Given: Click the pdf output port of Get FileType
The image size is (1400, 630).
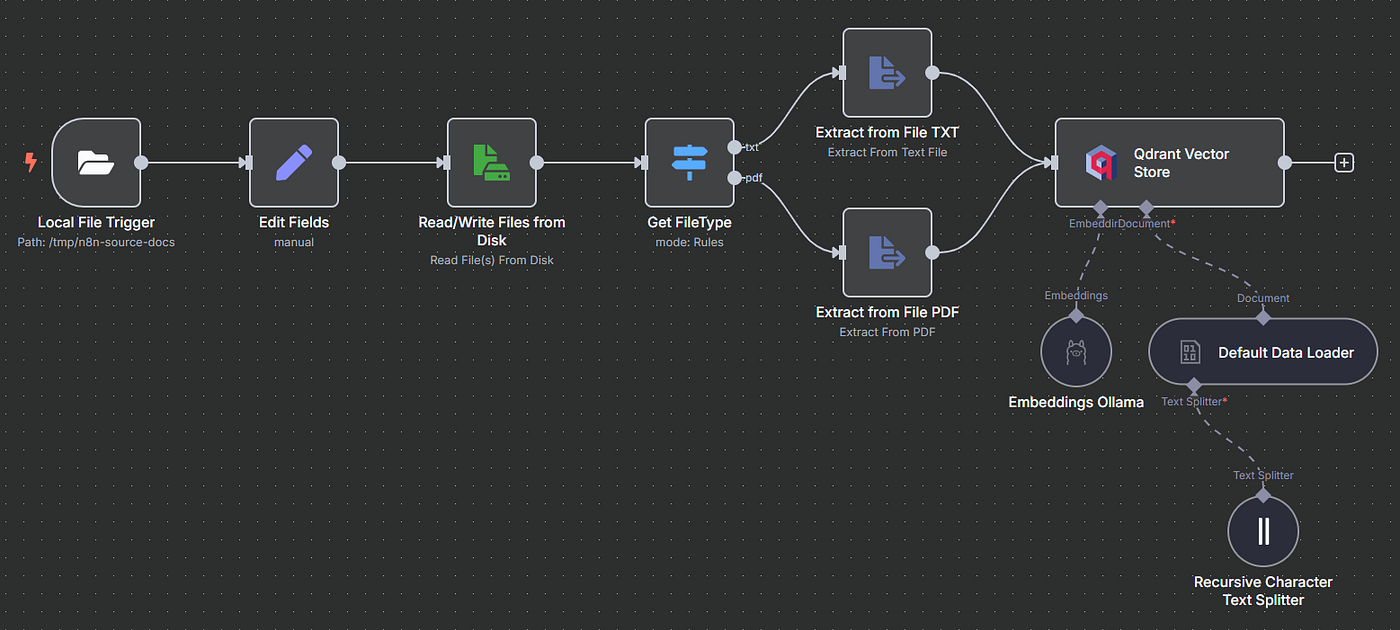Looking at the screenshot, I should coord(735,178).
